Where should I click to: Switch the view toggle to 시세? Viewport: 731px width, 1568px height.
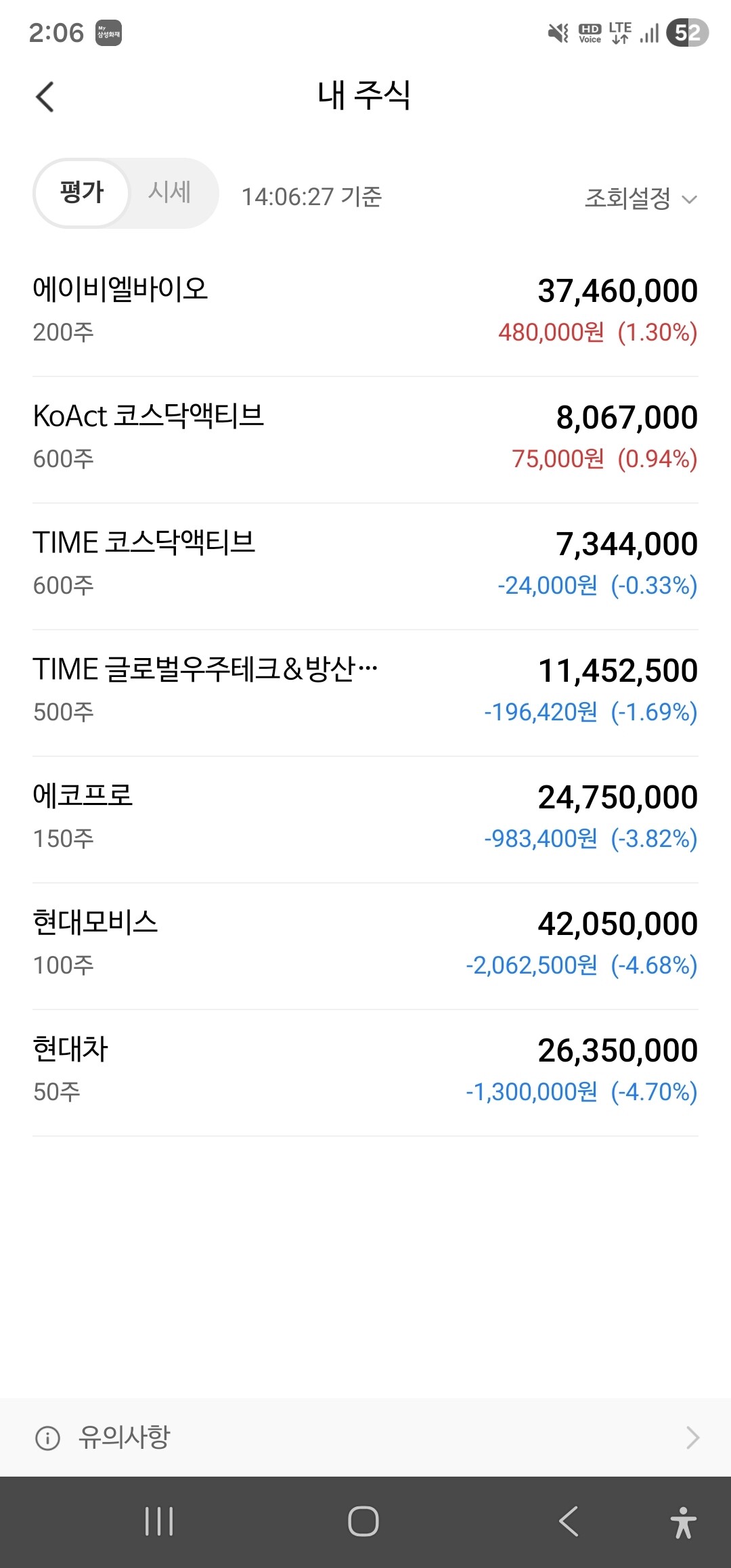click(170, 192)
